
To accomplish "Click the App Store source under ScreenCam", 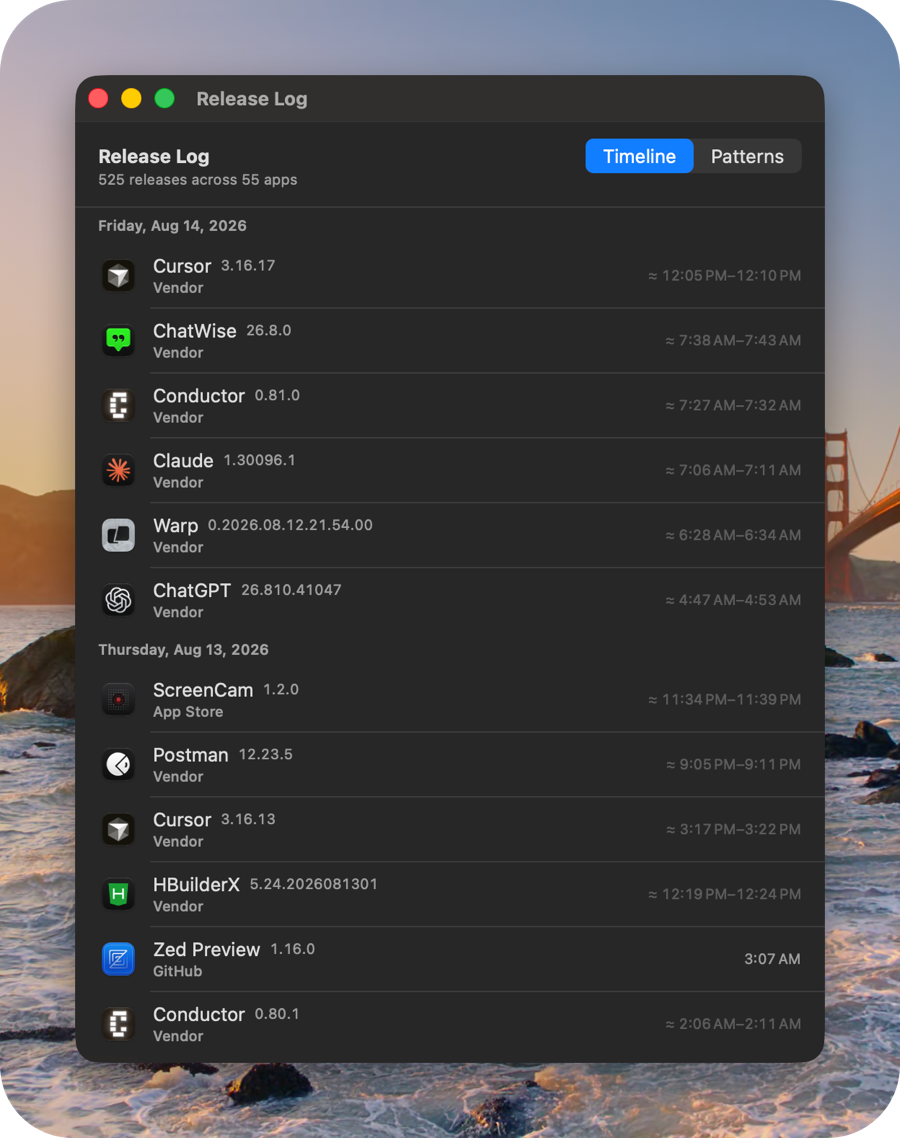I will click(188, 712).
